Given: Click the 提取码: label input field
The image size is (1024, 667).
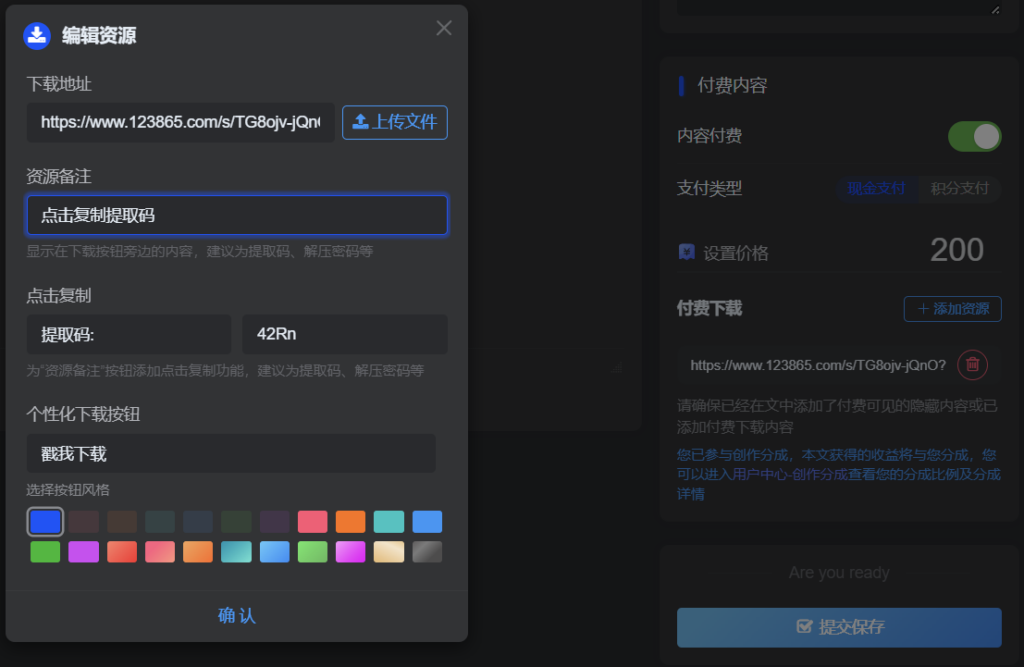Looking at the screenshot, I should (x=128, y=334).
